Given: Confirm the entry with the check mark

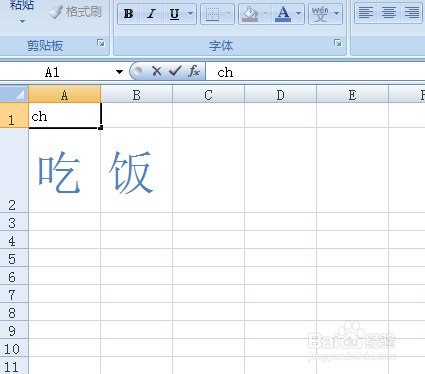Looking at the screenshot, I should (x=175, y=71).
